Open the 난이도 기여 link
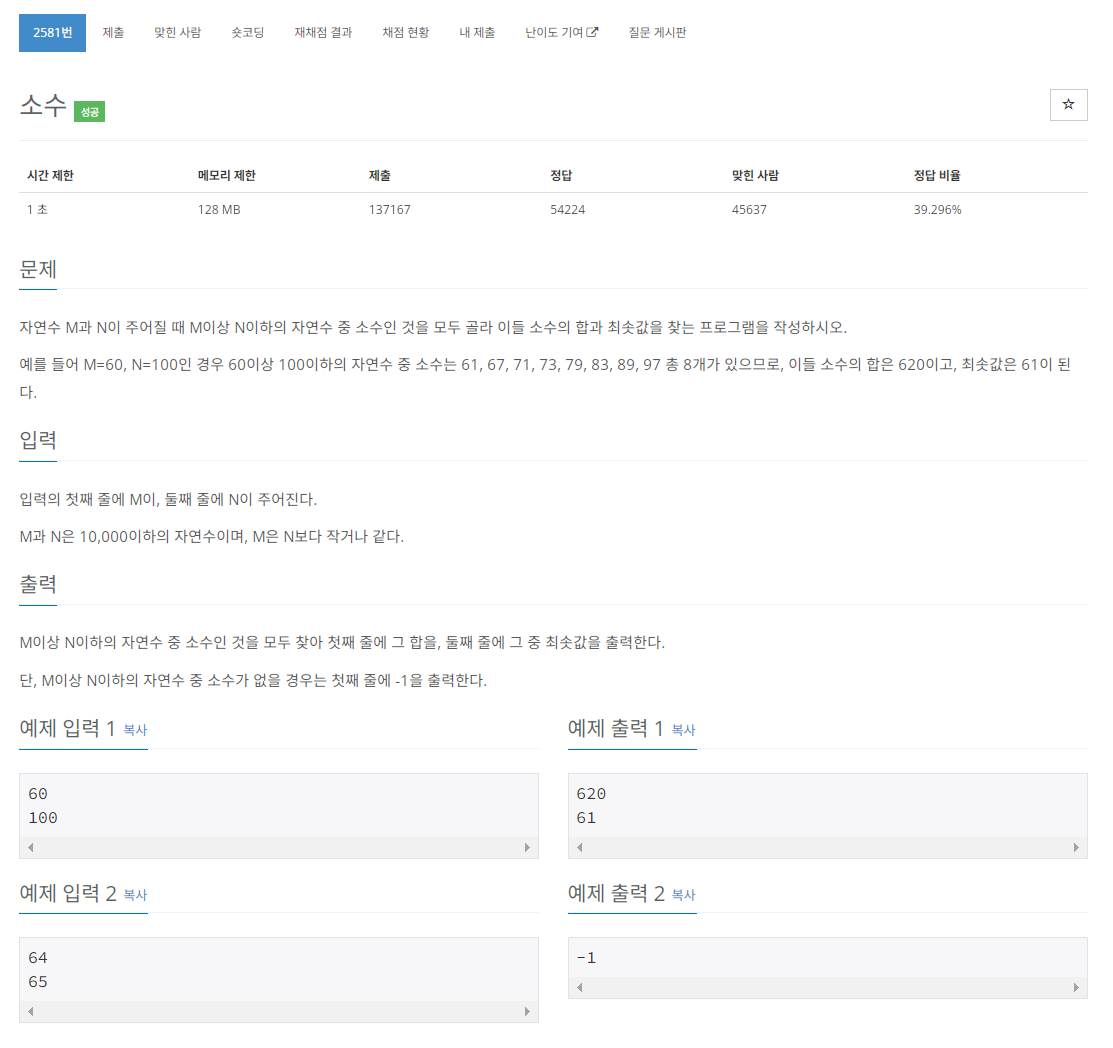Screen dimensions: 1113x1048 pos(561,33)
